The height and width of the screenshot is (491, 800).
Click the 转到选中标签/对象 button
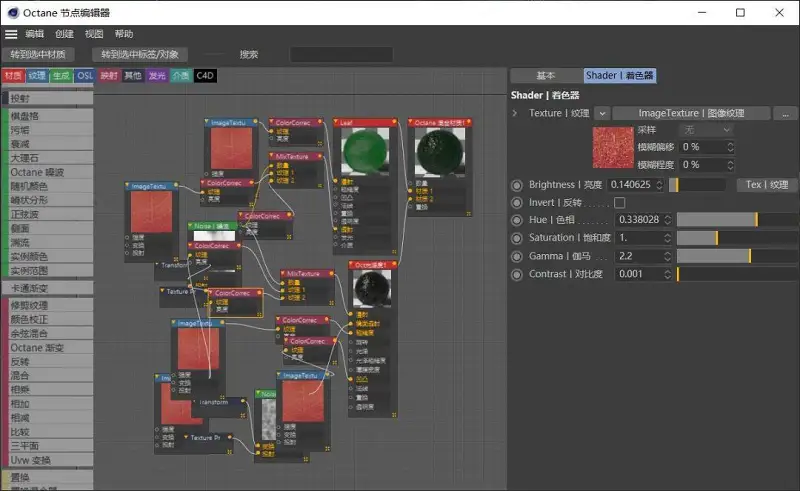[x=140, y=54]
